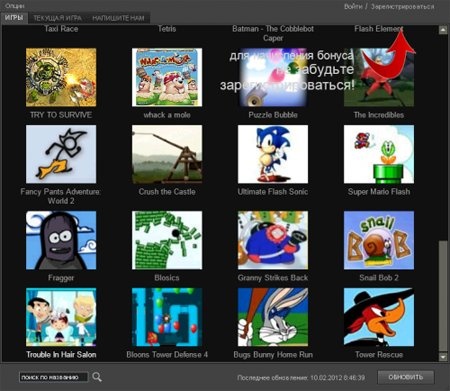
Task: Open Bloons Tower Defense 4 thumbnail
Action: point(167,317)
